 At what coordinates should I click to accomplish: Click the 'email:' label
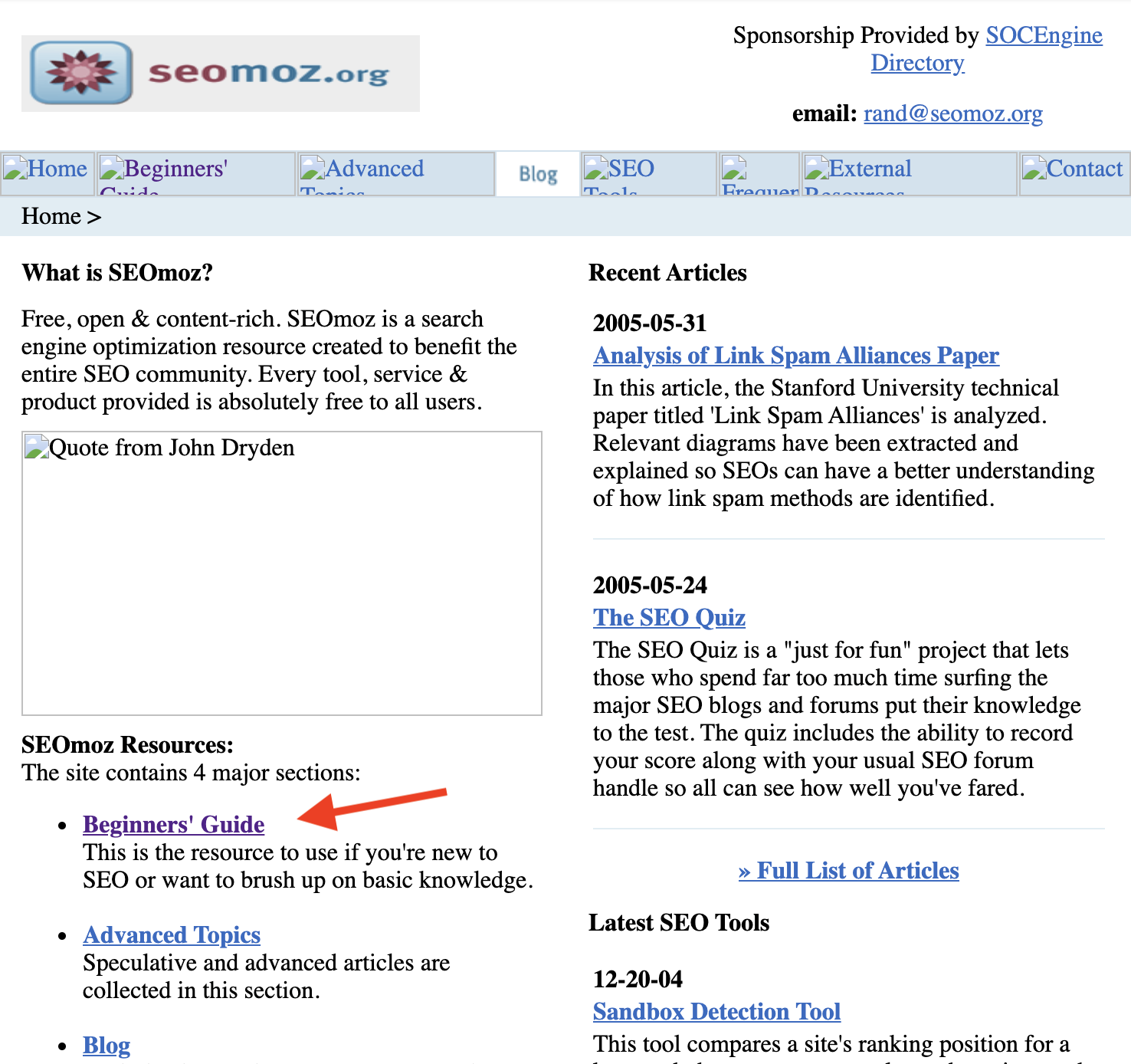(824, 113)
